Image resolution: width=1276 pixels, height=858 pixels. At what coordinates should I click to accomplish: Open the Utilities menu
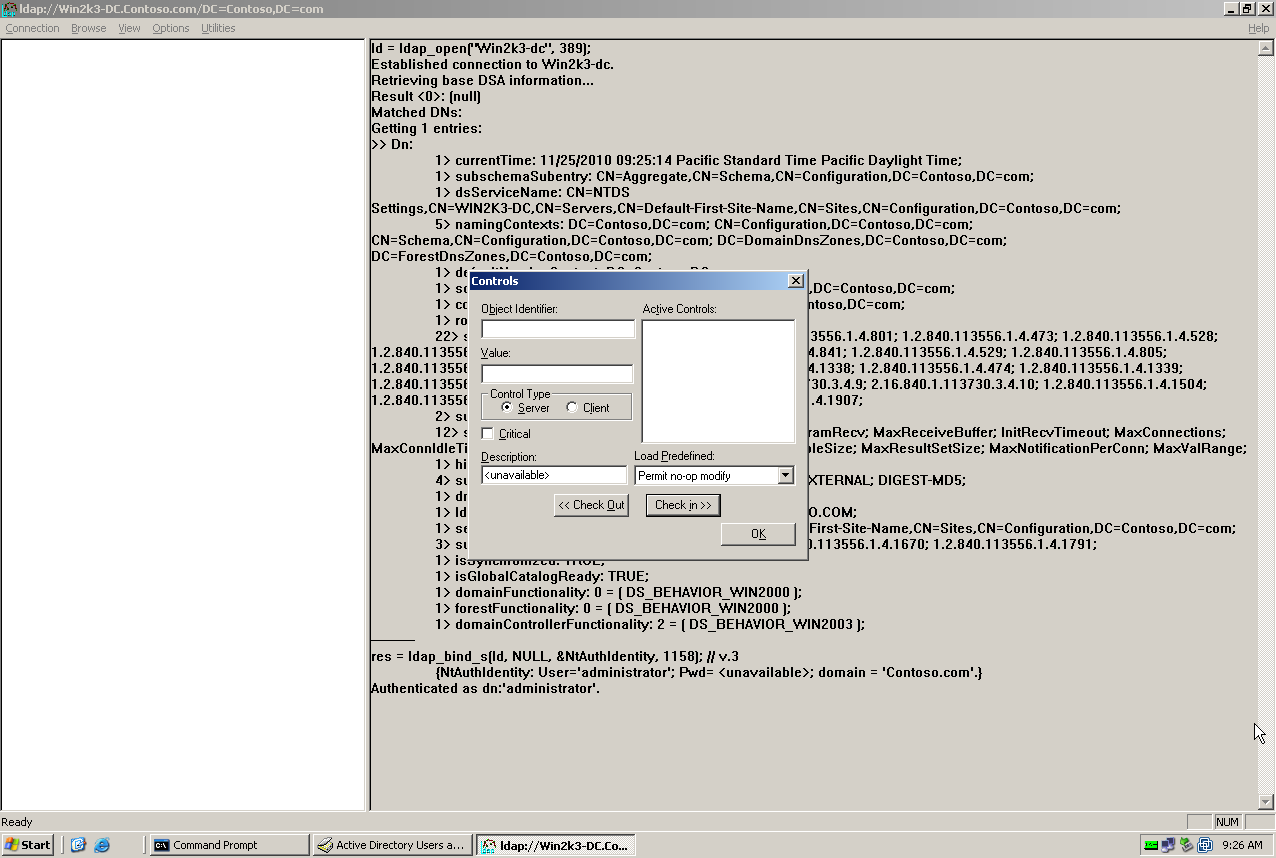click(x=217, y=28)
